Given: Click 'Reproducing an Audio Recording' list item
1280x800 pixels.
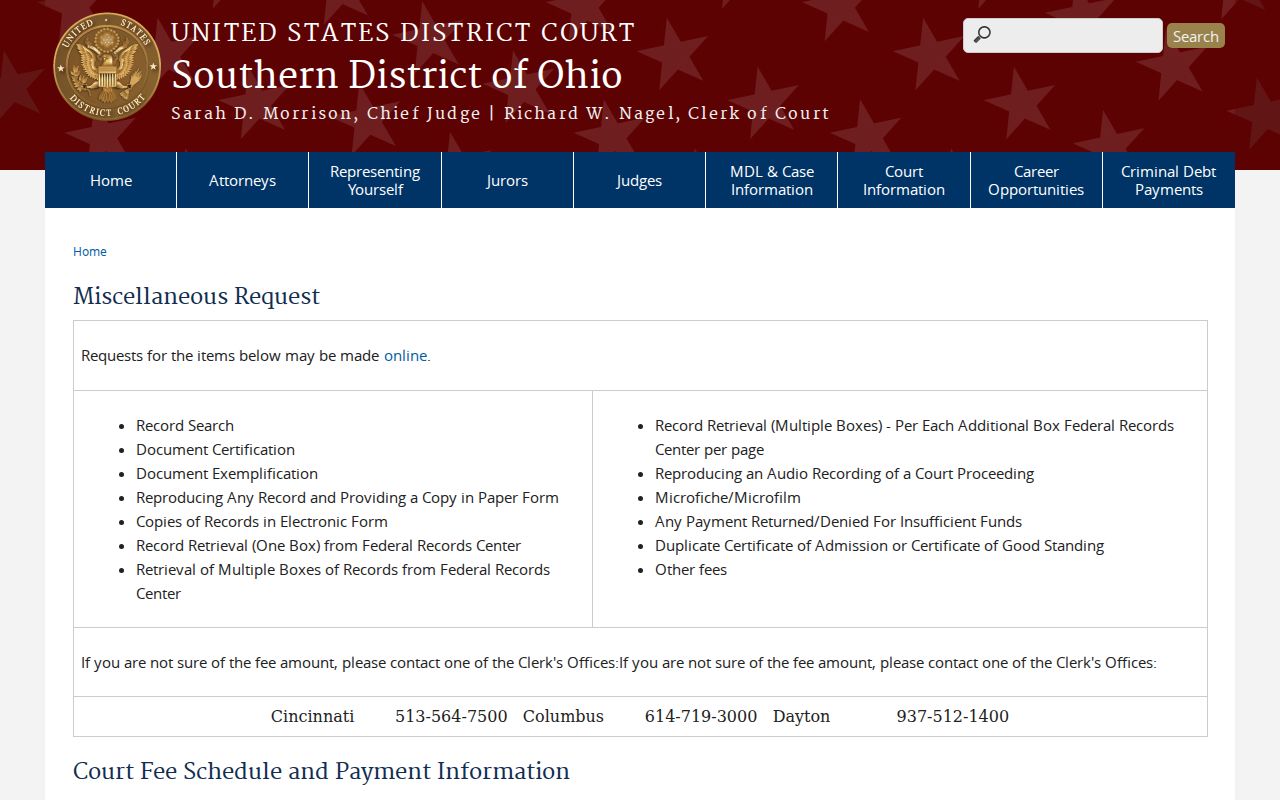Looking at the screenshot, I should point(844,473).
